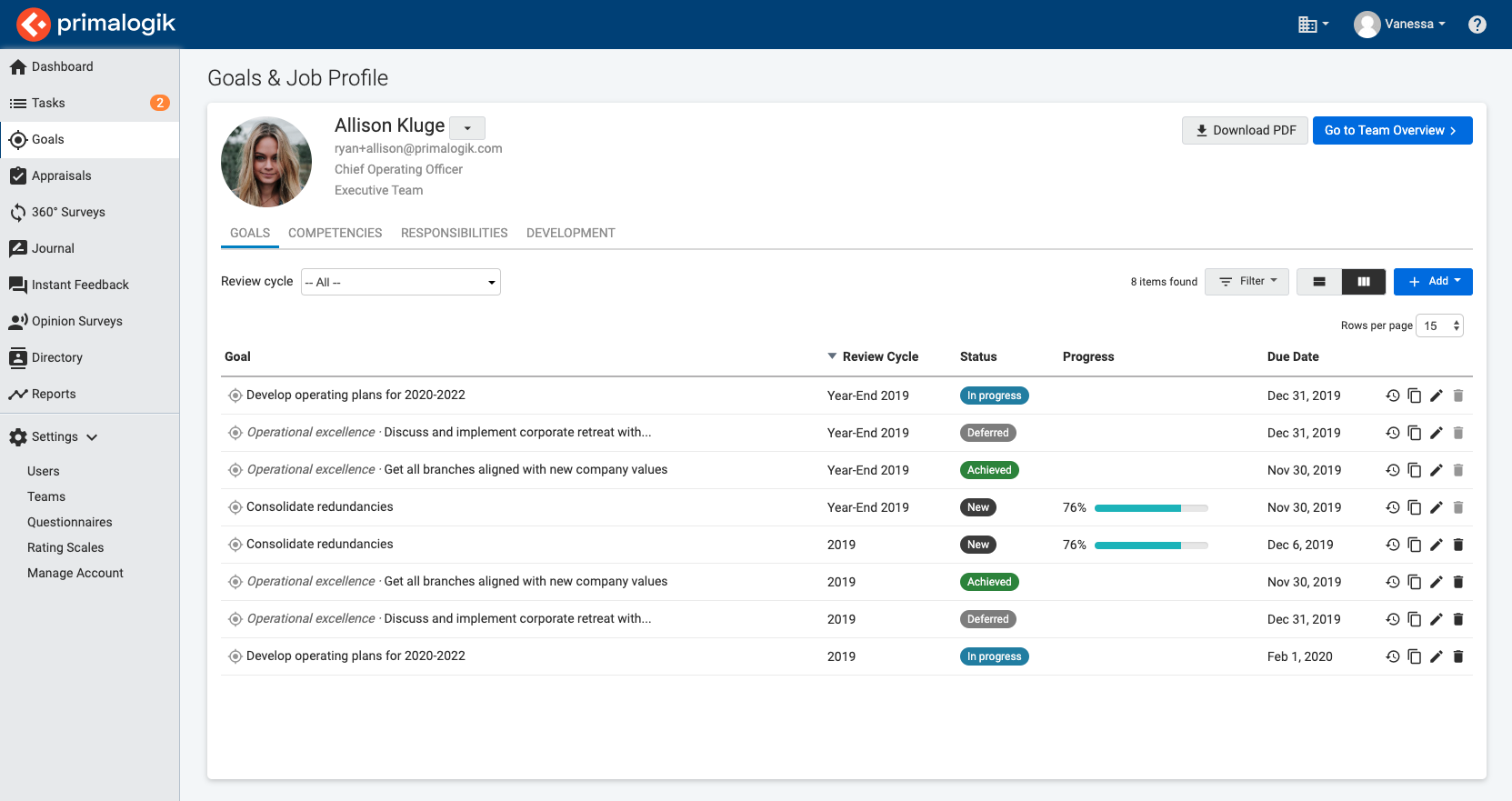Viewport: 1512px width, 801px height.
Task: Copy the Year-End 2019 Consolidate redundancies goal
Action: click(1414, 507)
